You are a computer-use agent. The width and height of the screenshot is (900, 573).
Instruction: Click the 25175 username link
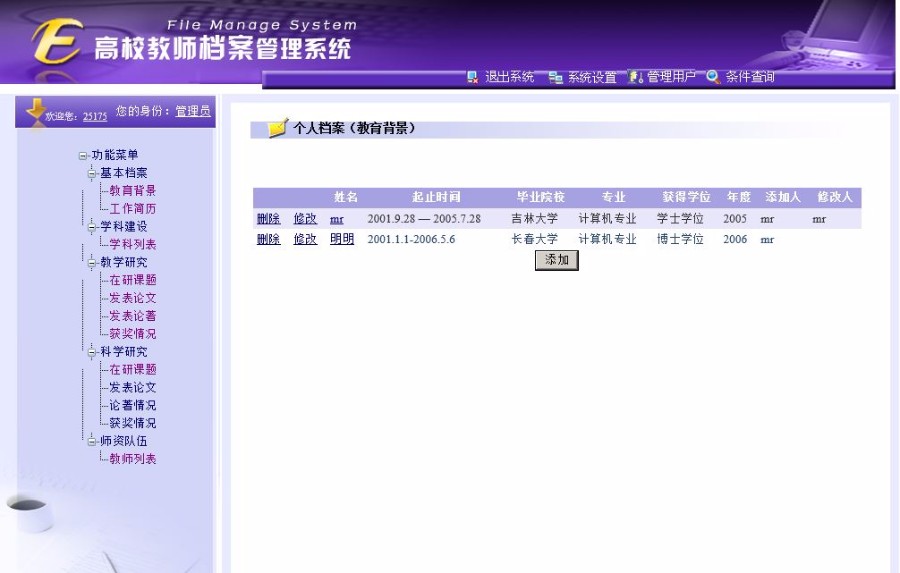[95, 117]
